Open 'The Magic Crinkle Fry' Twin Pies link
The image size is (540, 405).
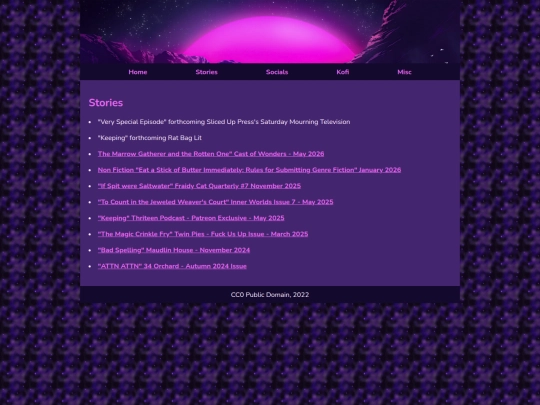coord(203,234)
